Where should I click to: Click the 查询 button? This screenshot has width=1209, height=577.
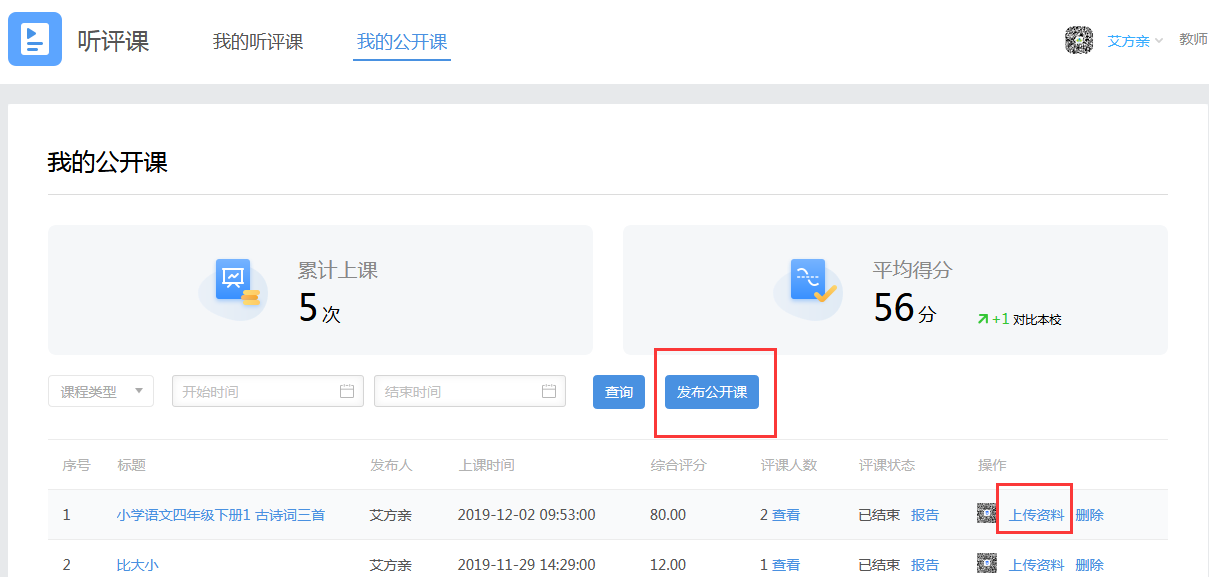[x=619, y=392]
